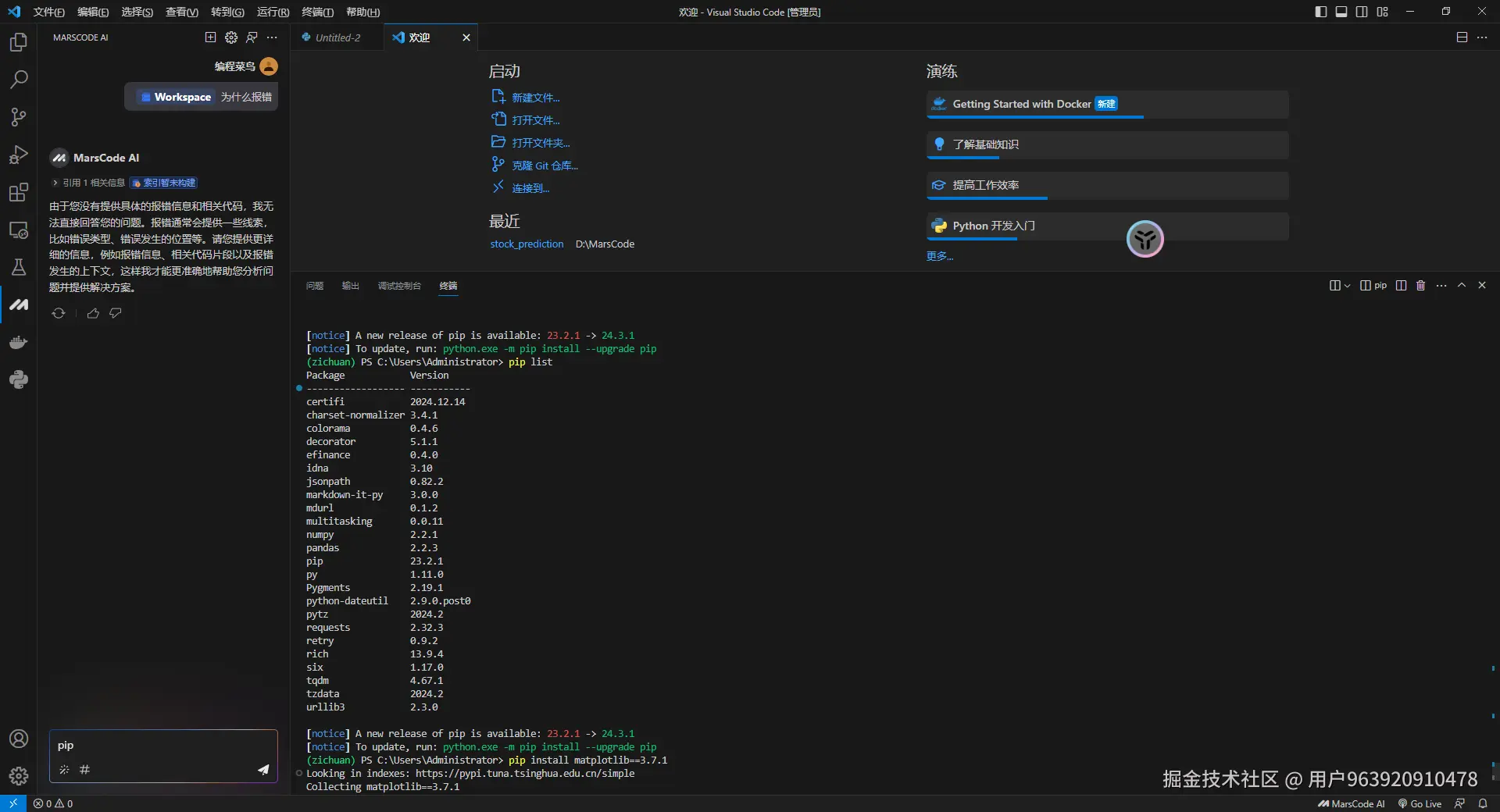Give thumbs up to the AI answer

coord(93,313)
